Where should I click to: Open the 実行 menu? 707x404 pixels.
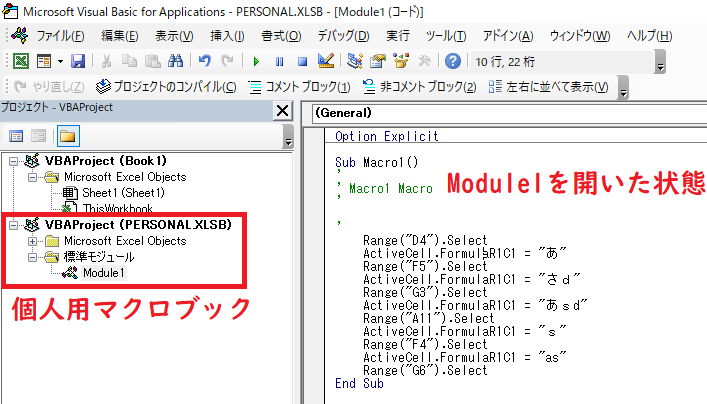(x=398, y=36)
